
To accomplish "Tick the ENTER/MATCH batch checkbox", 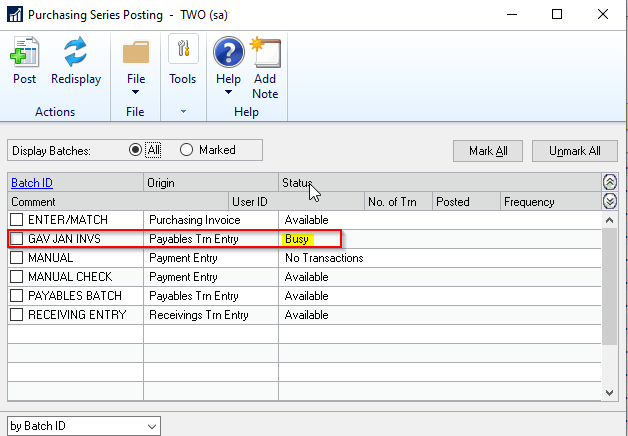I will click(17, 220).
